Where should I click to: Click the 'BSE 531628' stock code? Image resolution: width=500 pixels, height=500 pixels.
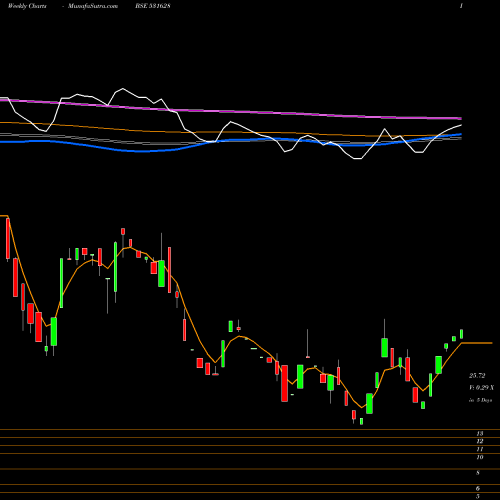point(153,6)
